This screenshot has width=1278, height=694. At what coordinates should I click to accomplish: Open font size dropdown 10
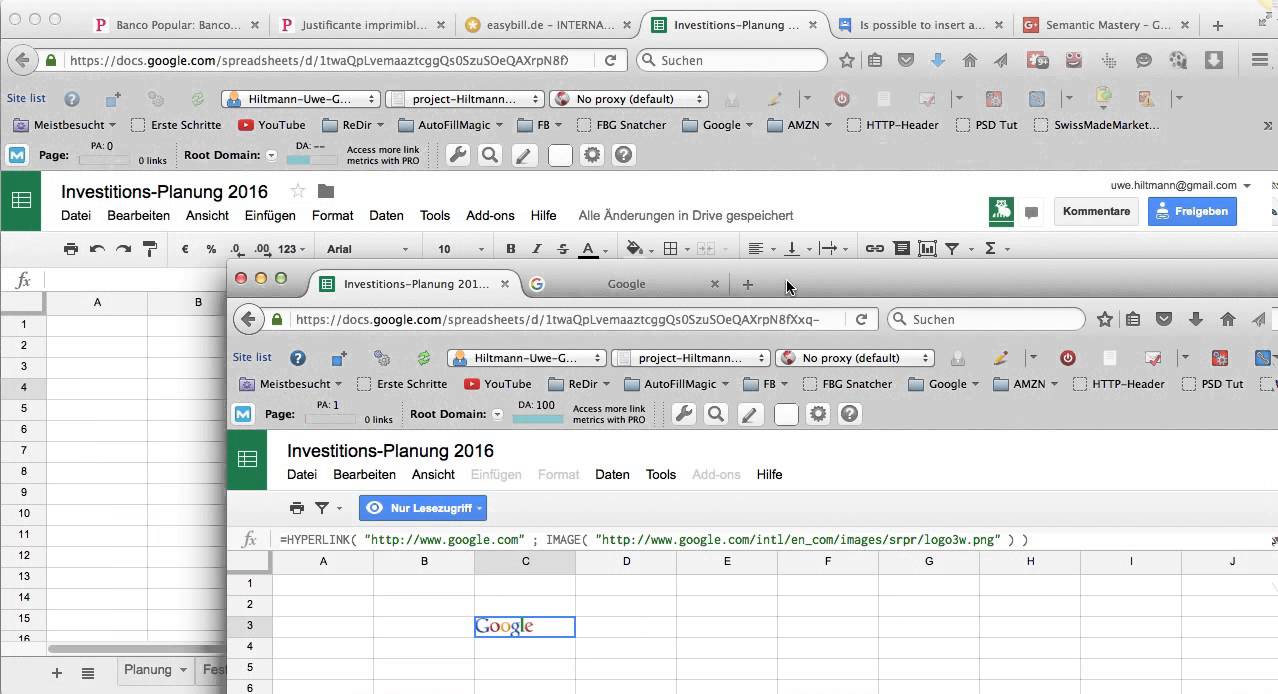coord(460,249)
